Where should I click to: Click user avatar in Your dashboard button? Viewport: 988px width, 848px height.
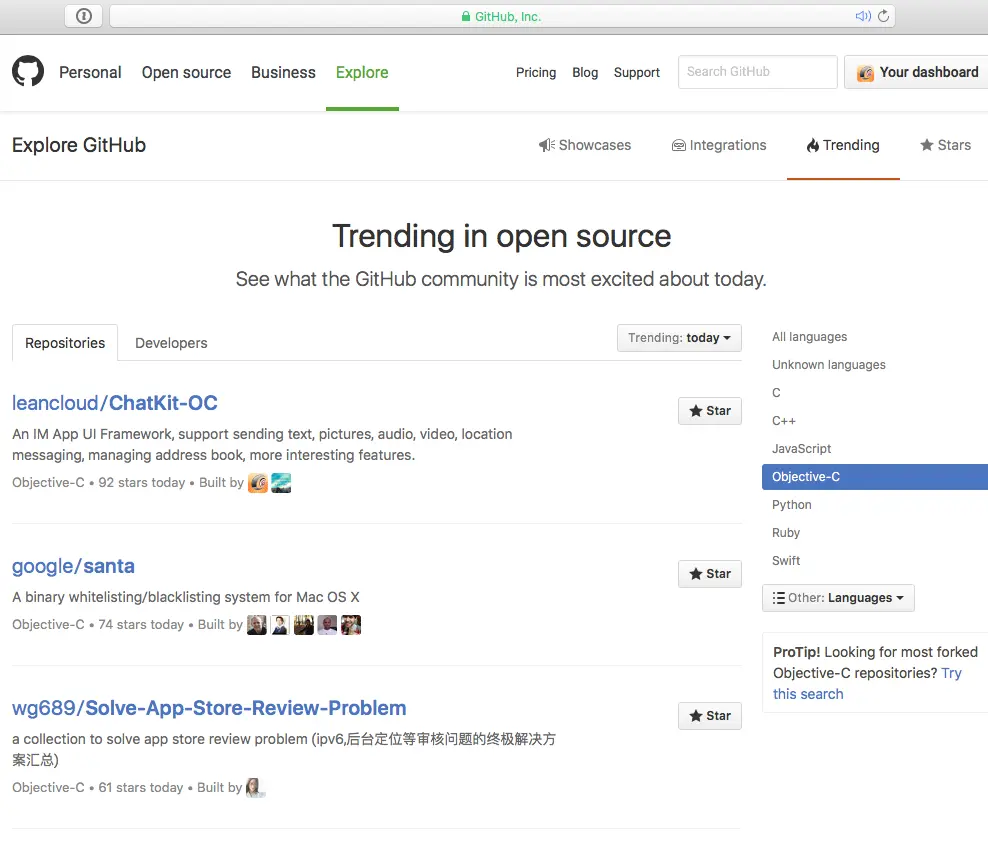(x=865, y=73)
